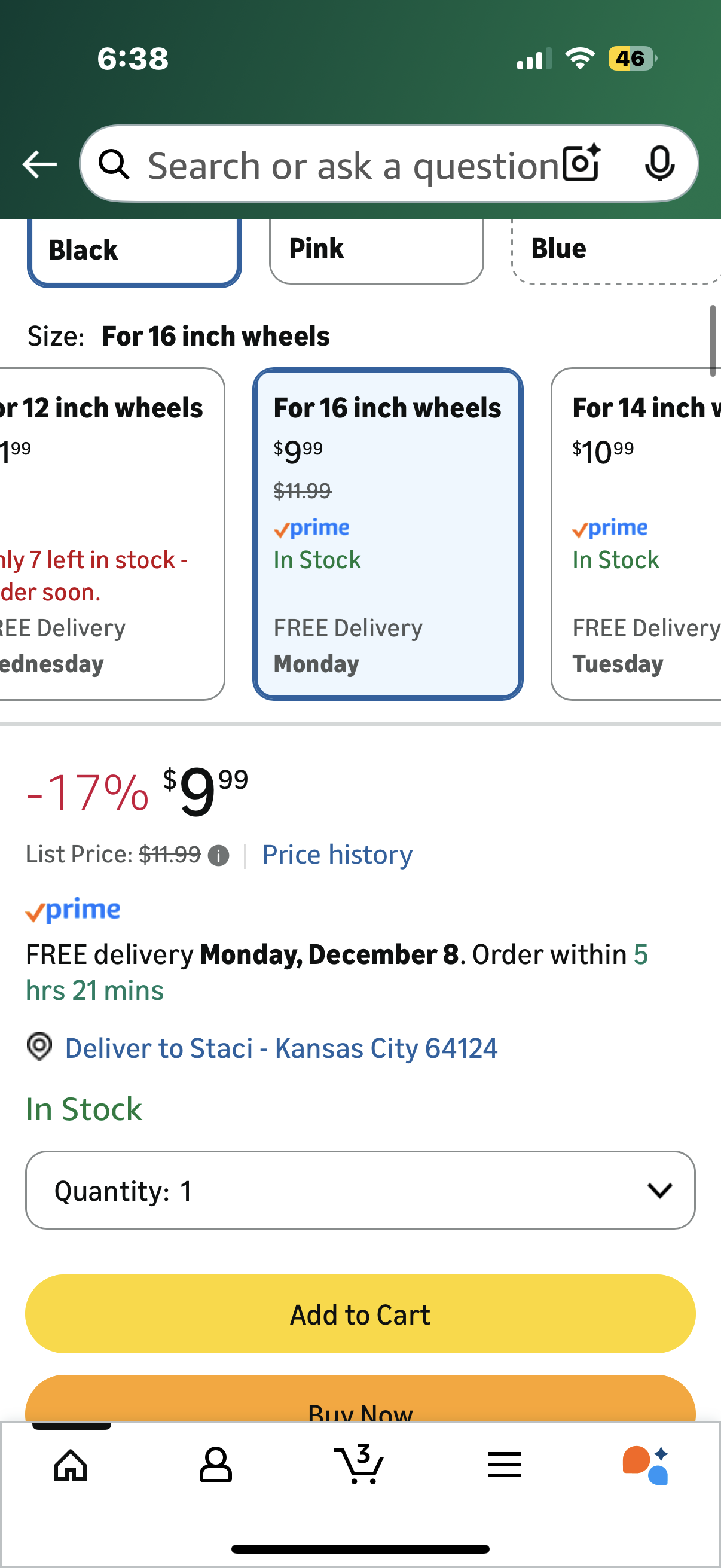Screen dimensions: 721x1568
Task: Expand the Quantity dropdown
Action: (360, 1190)
